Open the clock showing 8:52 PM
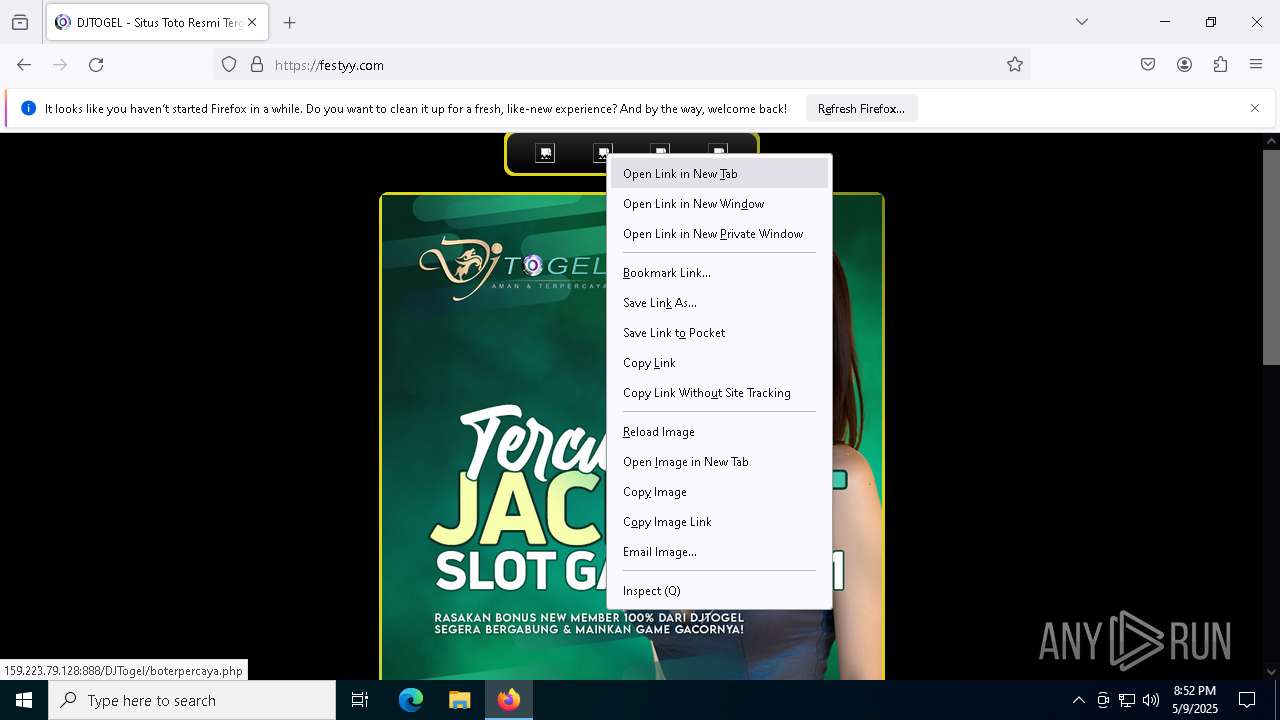 [1195, 700]
